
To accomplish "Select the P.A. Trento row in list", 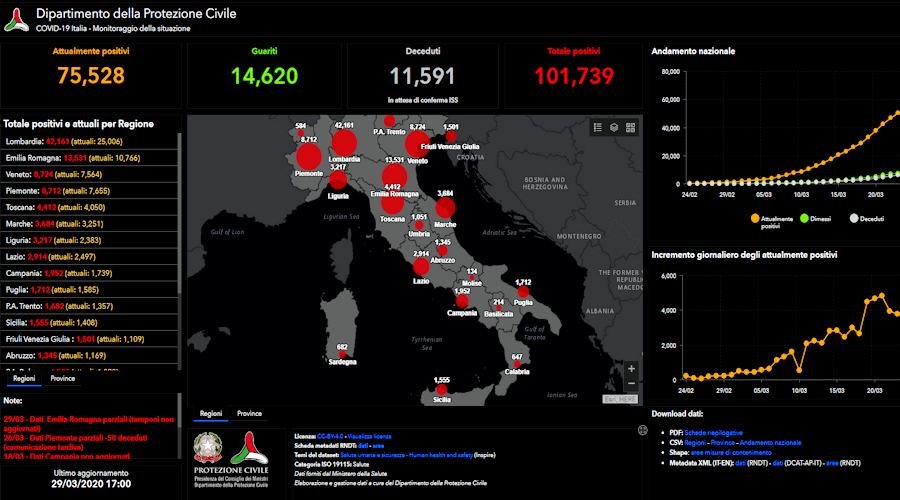I will [x=89, y=306].
